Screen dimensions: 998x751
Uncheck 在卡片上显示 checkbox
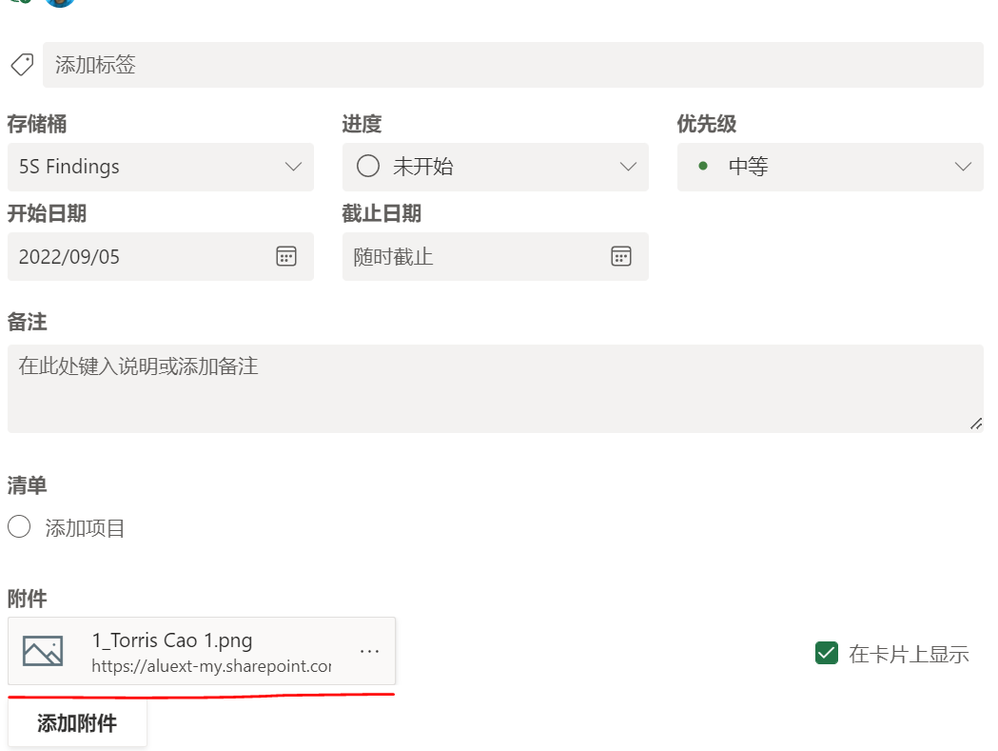point(826,653)
